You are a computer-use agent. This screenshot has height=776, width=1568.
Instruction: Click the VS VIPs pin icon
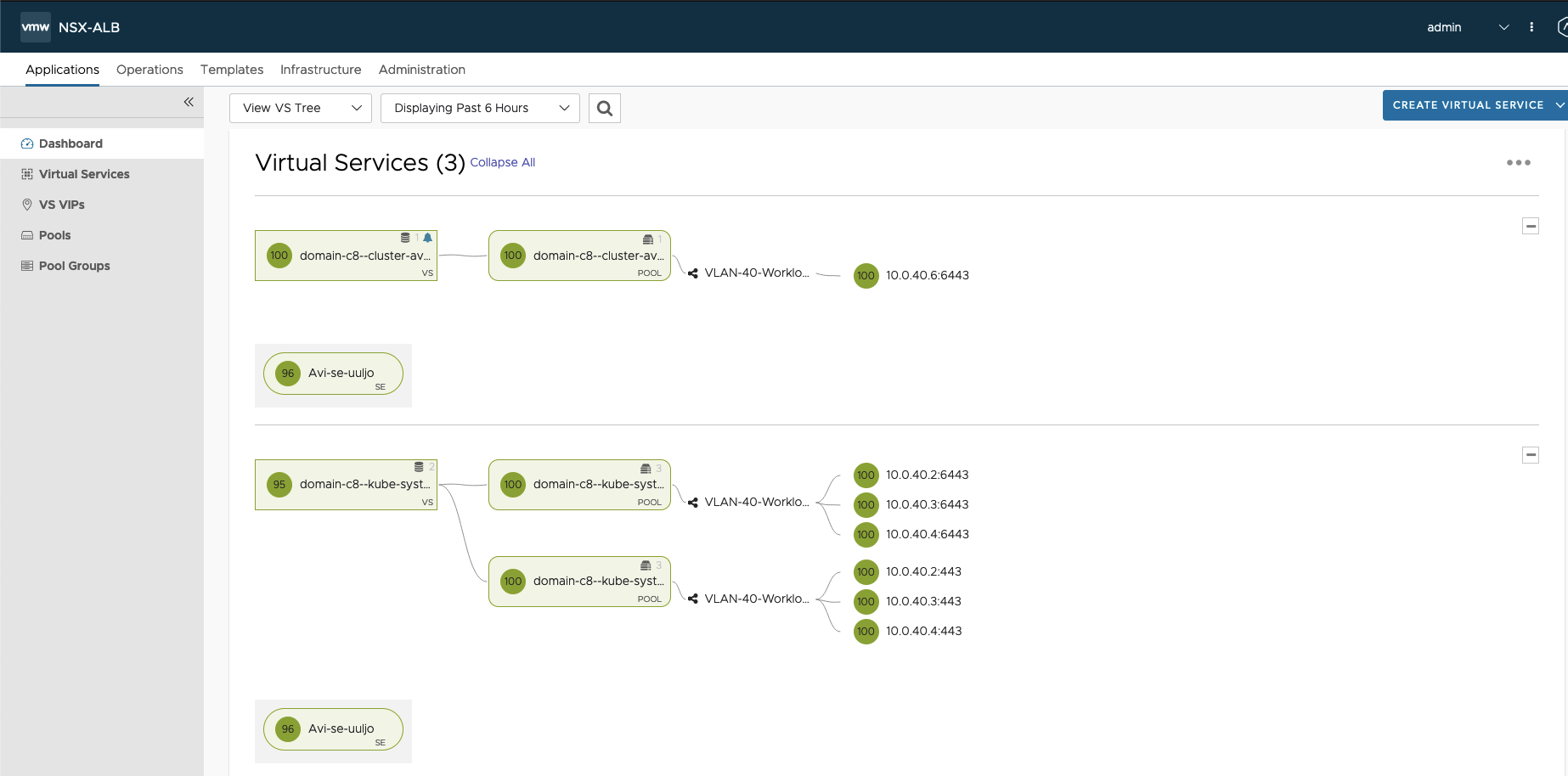click(x=27, y=204)
